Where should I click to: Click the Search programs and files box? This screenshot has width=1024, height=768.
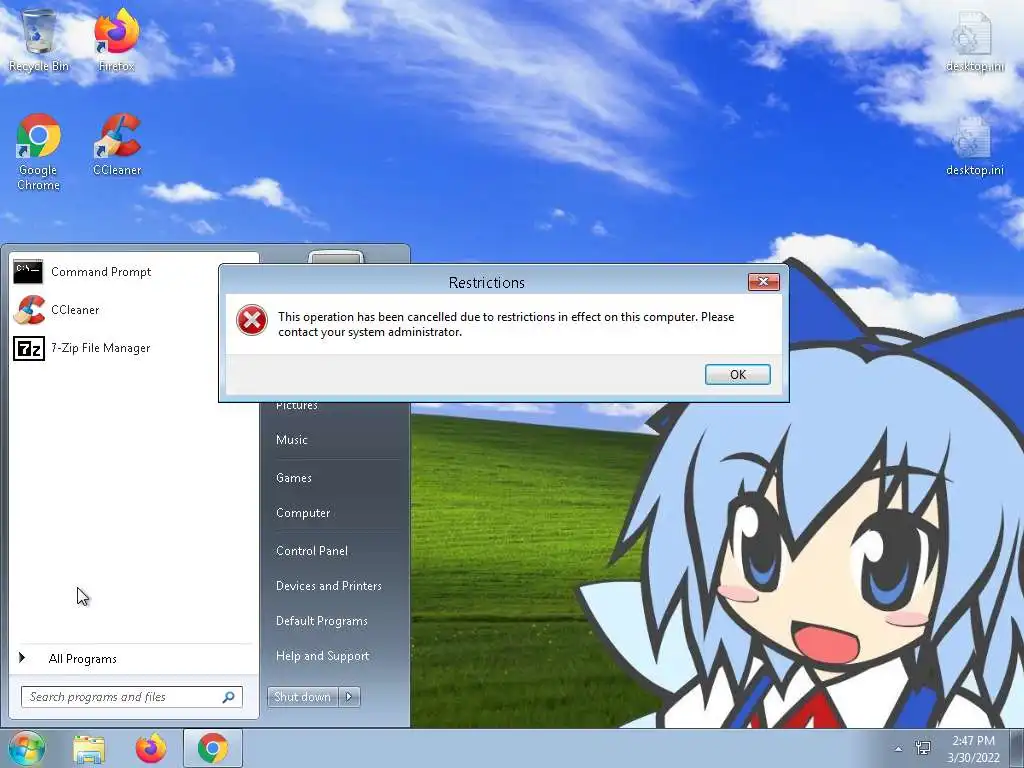point(131,697)
